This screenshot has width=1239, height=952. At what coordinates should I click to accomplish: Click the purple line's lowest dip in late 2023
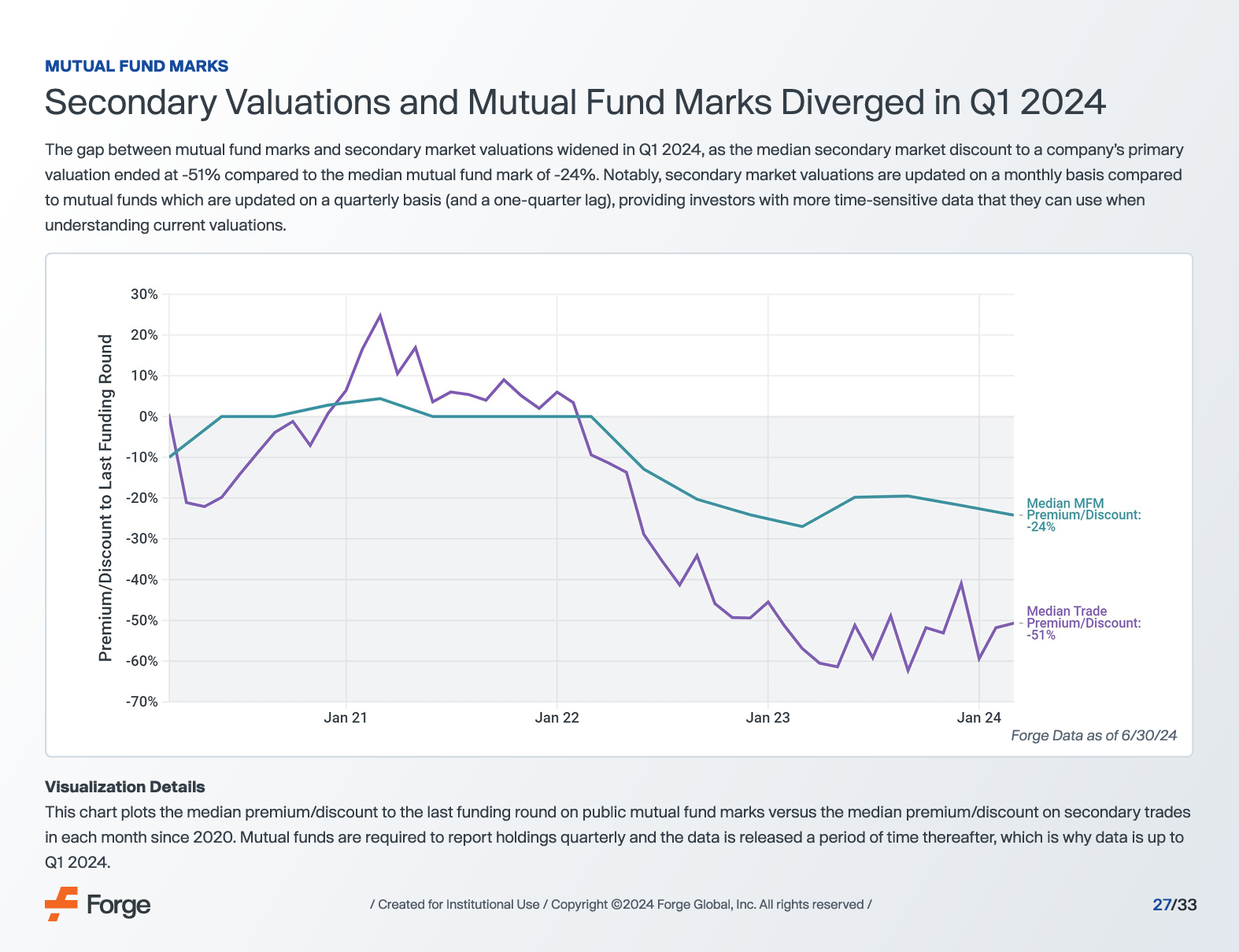(908, 671)
